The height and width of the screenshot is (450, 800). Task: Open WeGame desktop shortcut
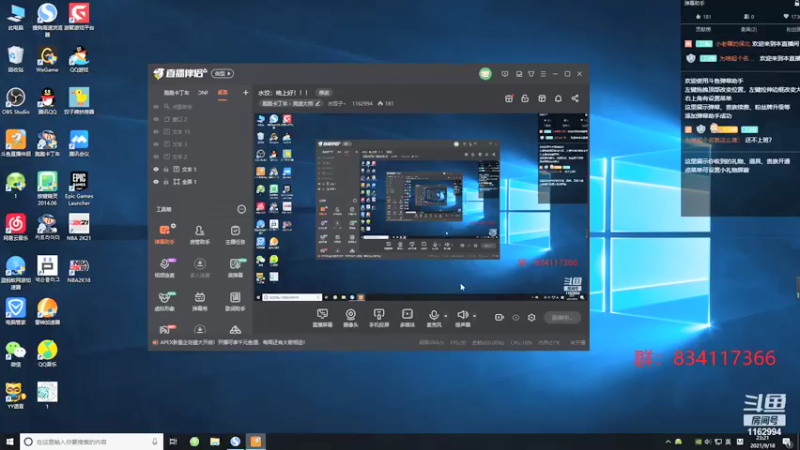tap(47, 59)
